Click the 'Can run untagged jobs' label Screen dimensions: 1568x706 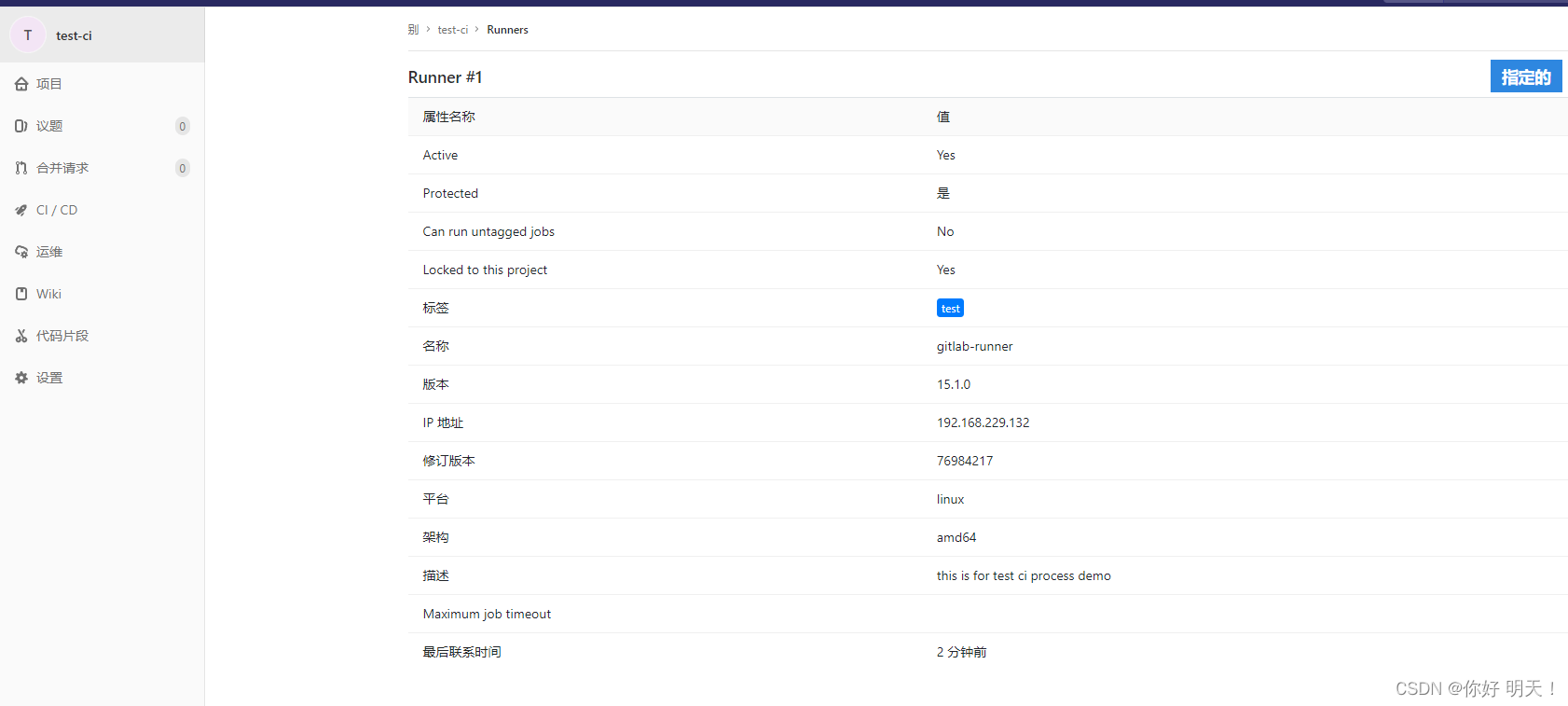click(488, 231)
